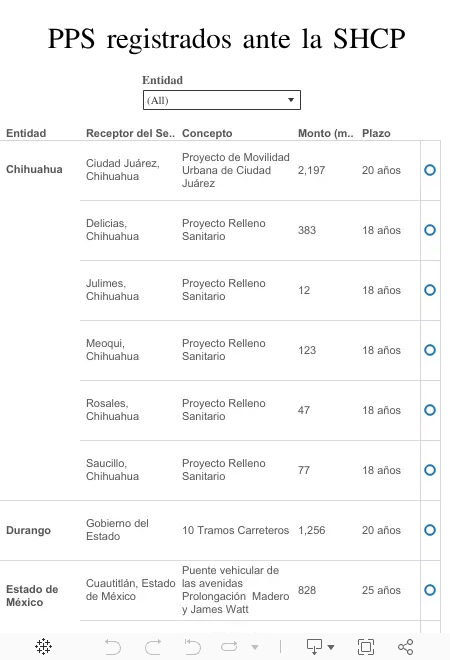
Task: Click the 10 Tramos Carreteros cell
Action: [235, 530]
